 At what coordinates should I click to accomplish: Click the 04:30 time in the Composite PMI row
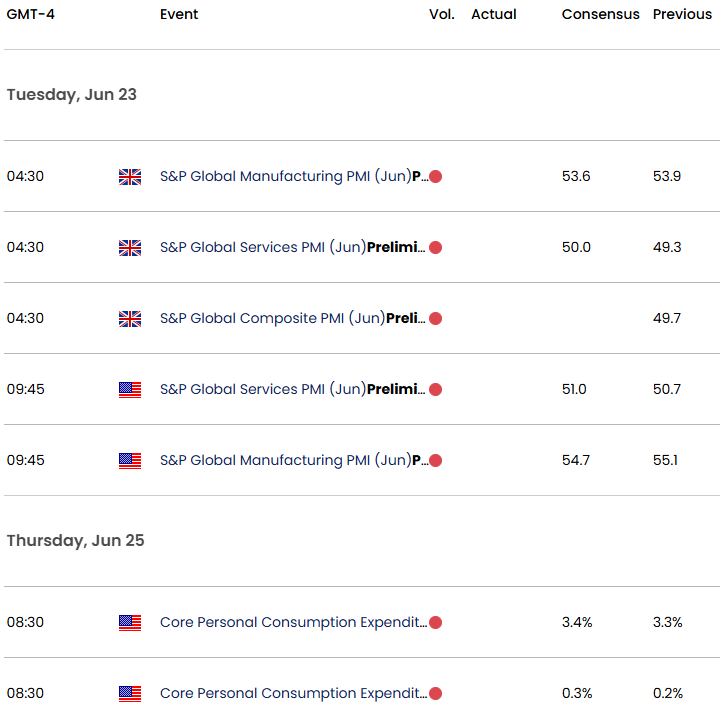coord(25,318)
